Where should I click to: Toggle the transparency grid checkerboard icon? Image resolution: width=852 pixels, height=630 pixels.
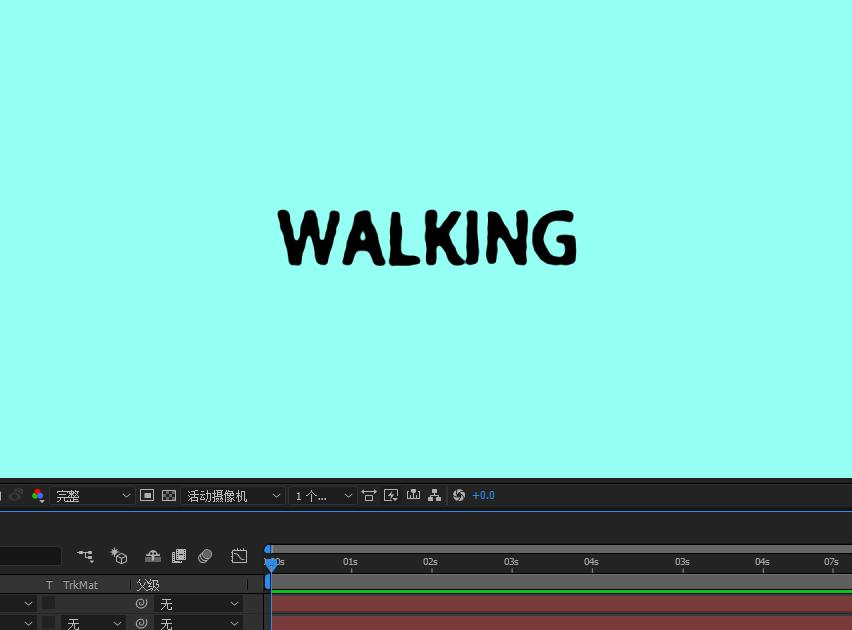pos(169,495)
